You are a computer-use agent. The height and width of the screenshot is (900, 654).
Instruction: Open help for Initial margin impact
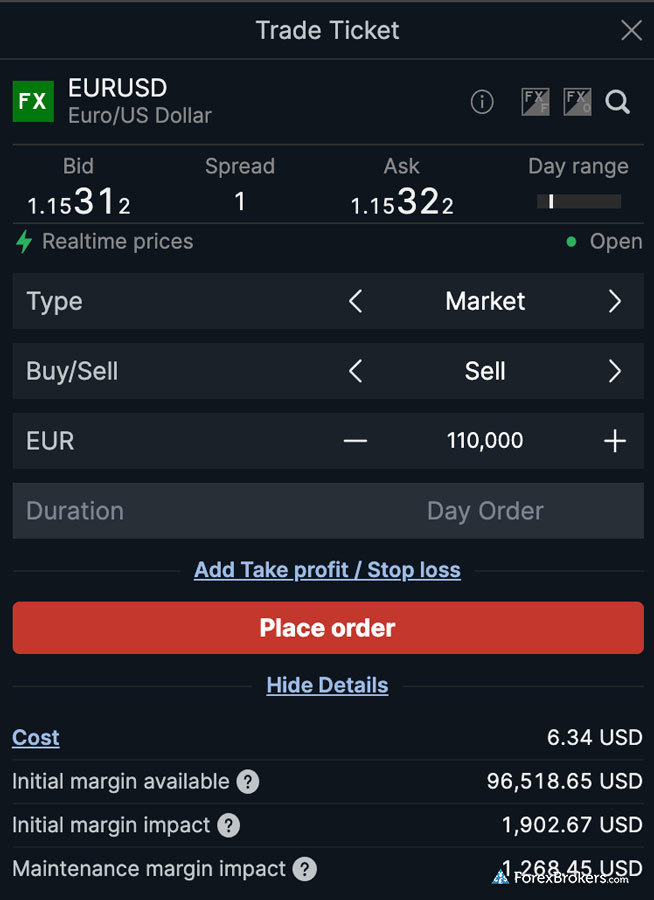(229, 826)
